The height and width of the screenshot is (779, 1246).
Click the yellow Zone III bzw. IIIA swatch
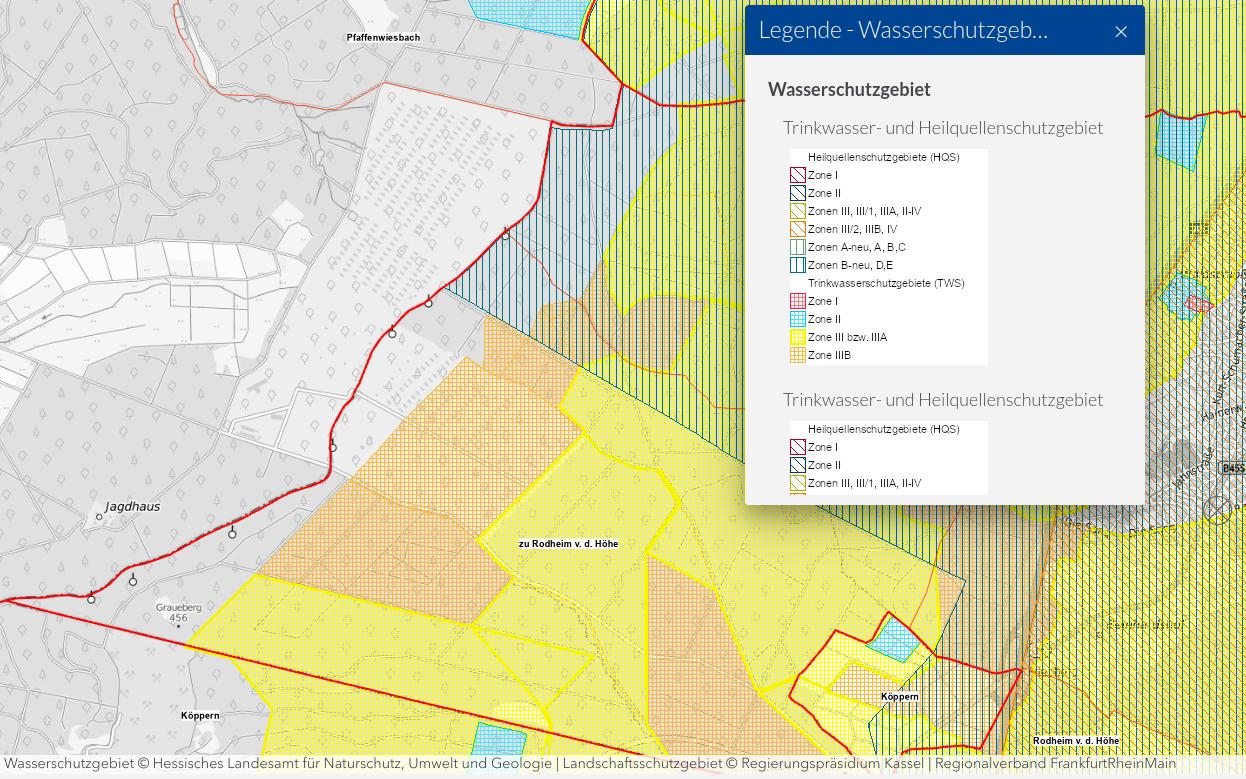coord(797,337)
